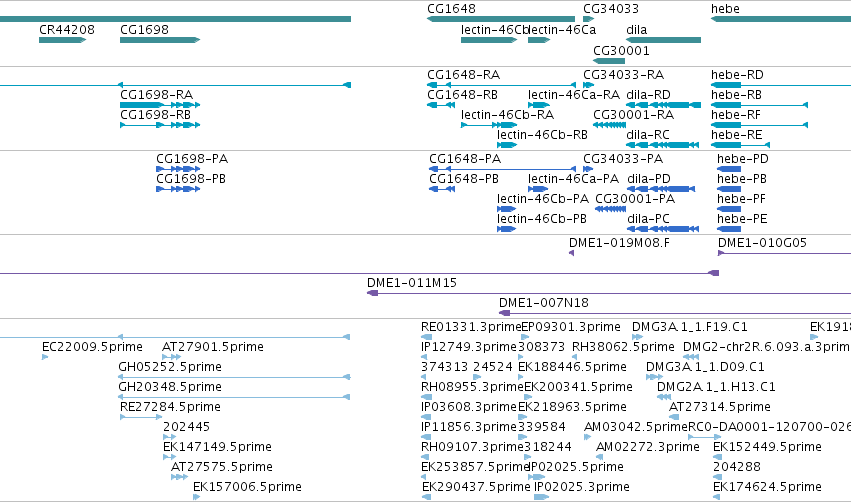Select EST AT27575.5prime
The image size is (851, 502).
(180, 477)
